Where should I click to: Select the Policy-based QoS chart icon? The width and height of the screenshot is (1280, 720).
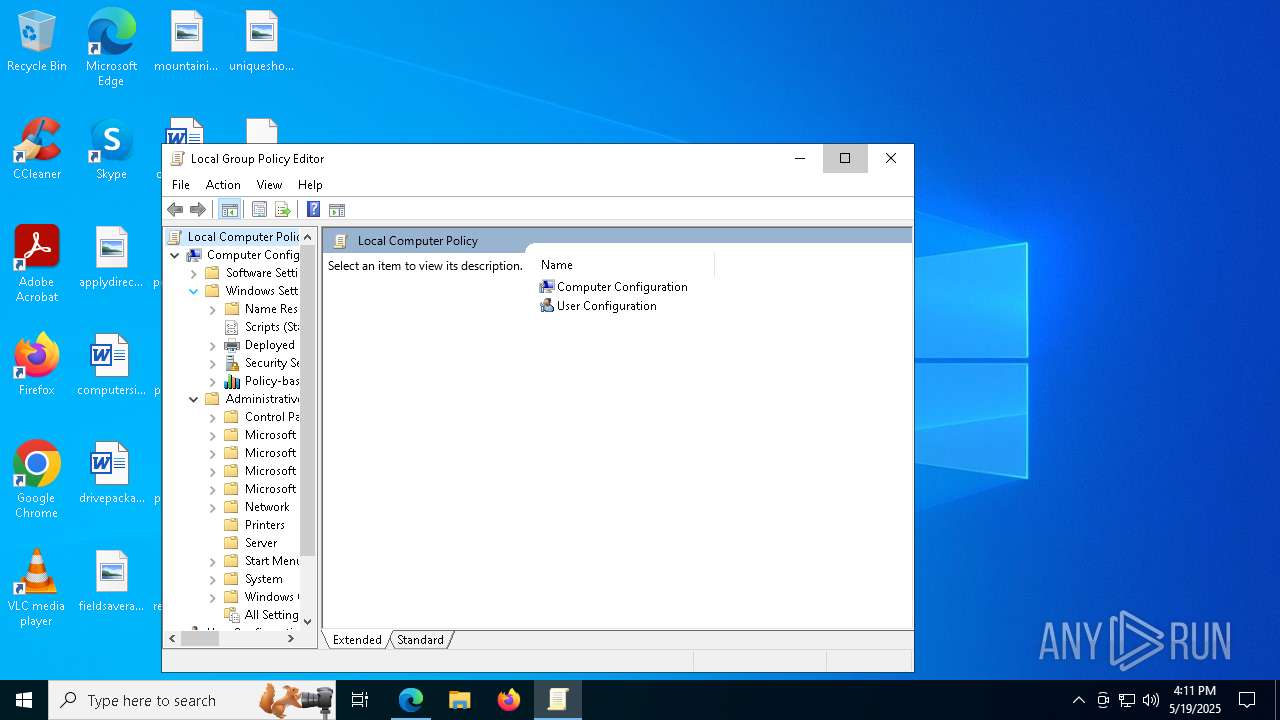(232, 381)
